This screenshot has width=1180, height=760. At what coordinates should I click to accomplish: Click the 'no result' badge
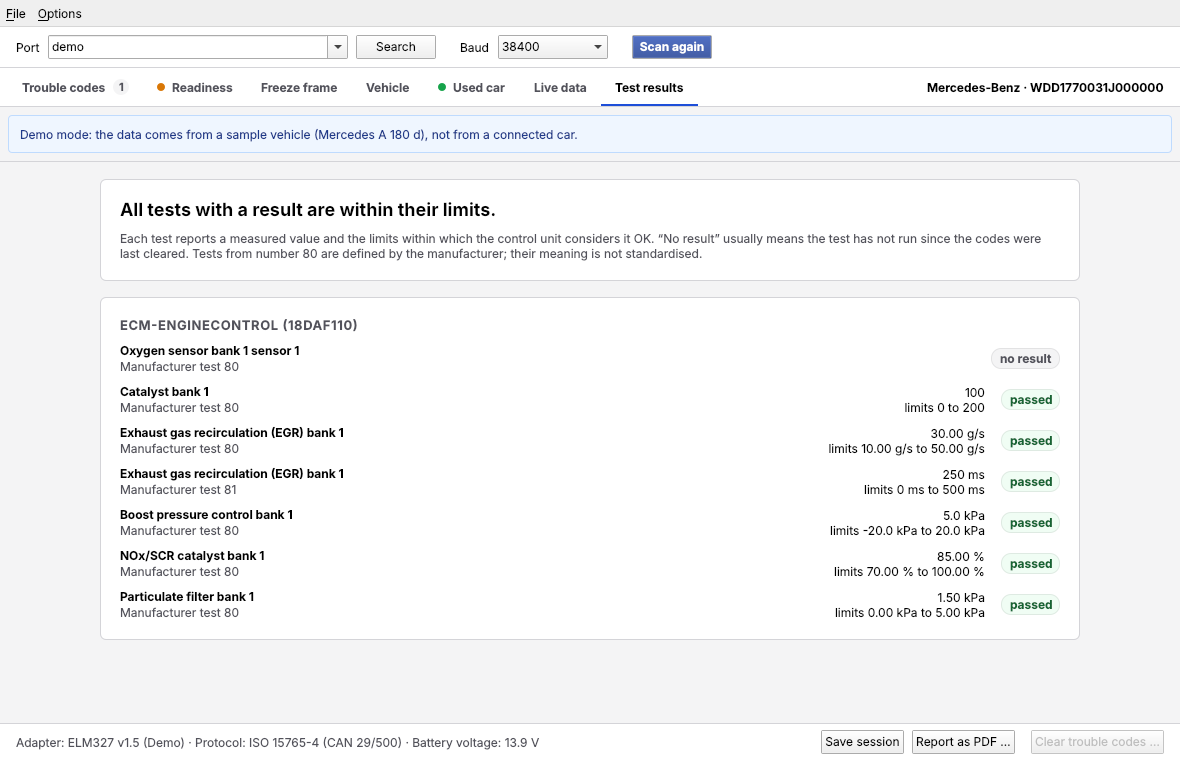tap(1025, 359)
